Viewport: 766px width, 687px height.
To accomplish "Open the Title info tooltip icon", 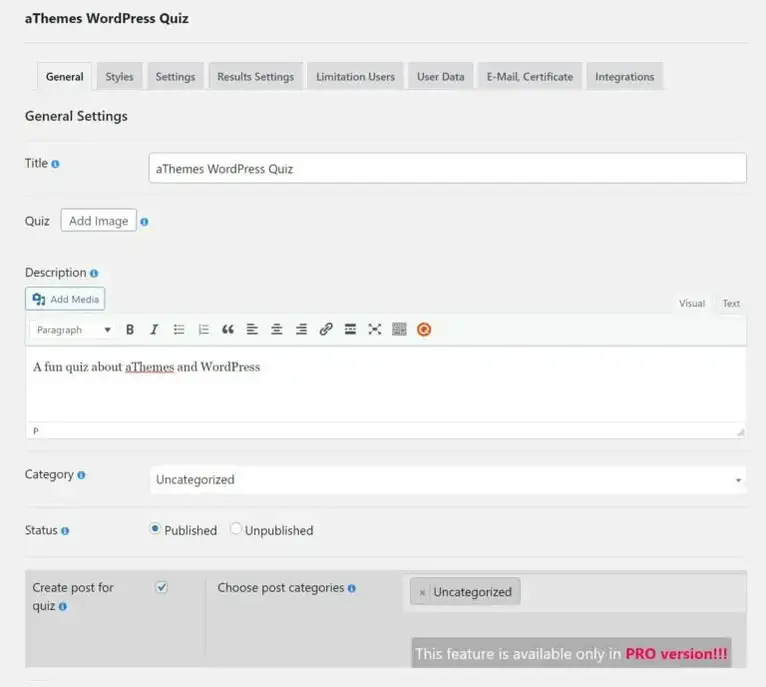I will click(55, 164).
